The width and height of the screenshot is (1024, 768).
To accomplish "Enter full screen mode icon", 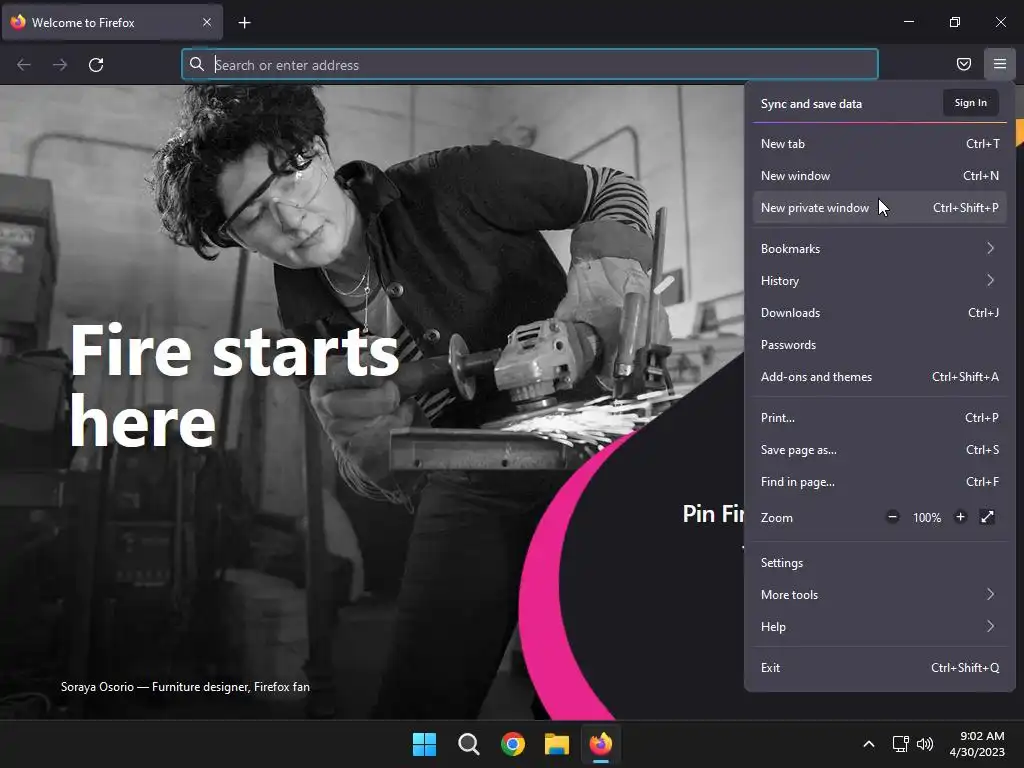I will point(987,517).
